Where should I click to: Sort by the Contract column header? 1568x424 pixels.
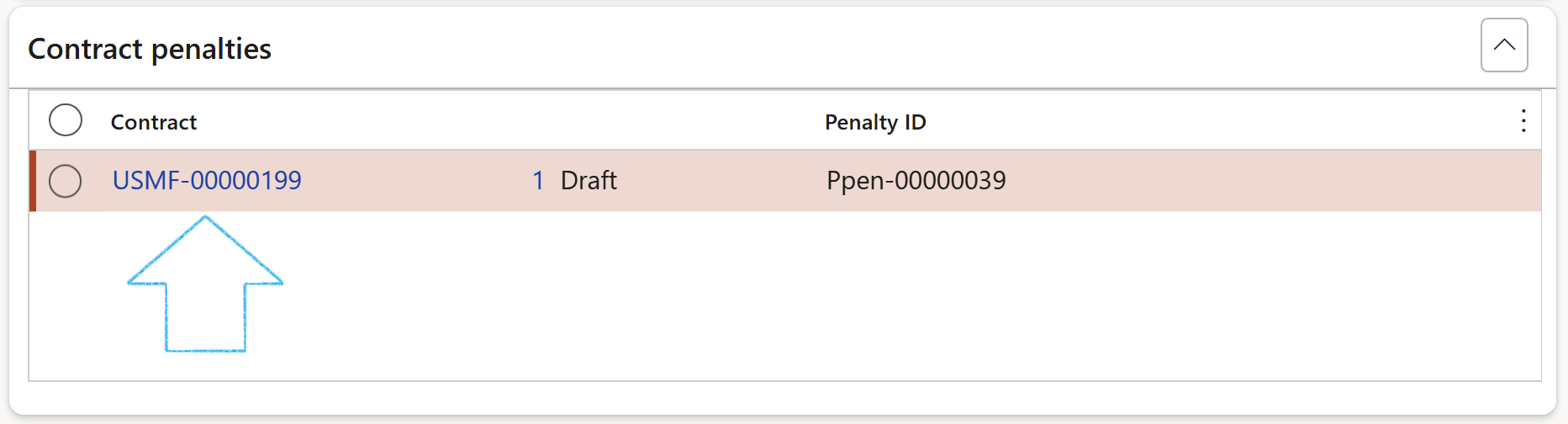tap(154, 123)
